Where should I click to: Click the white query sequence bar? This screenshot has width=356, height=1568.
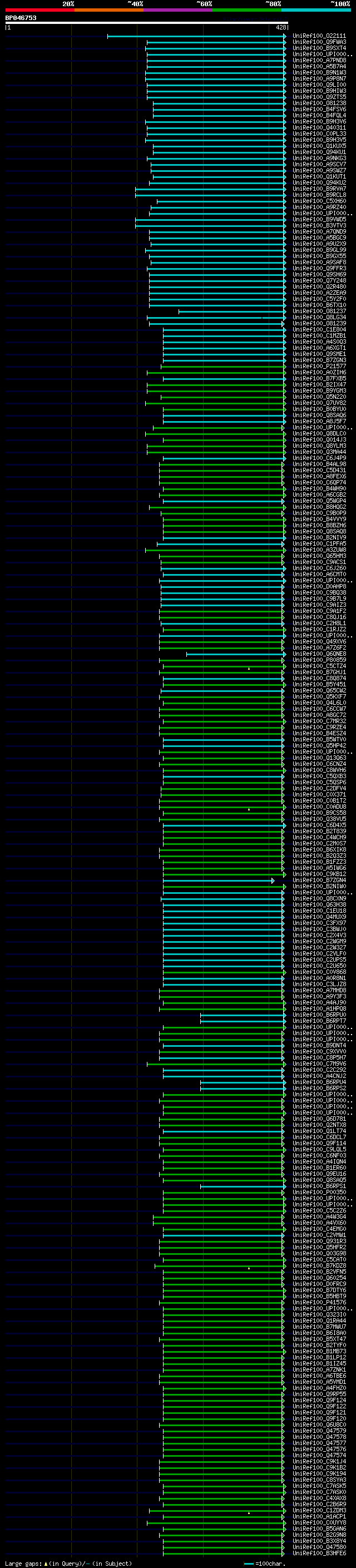147,22
